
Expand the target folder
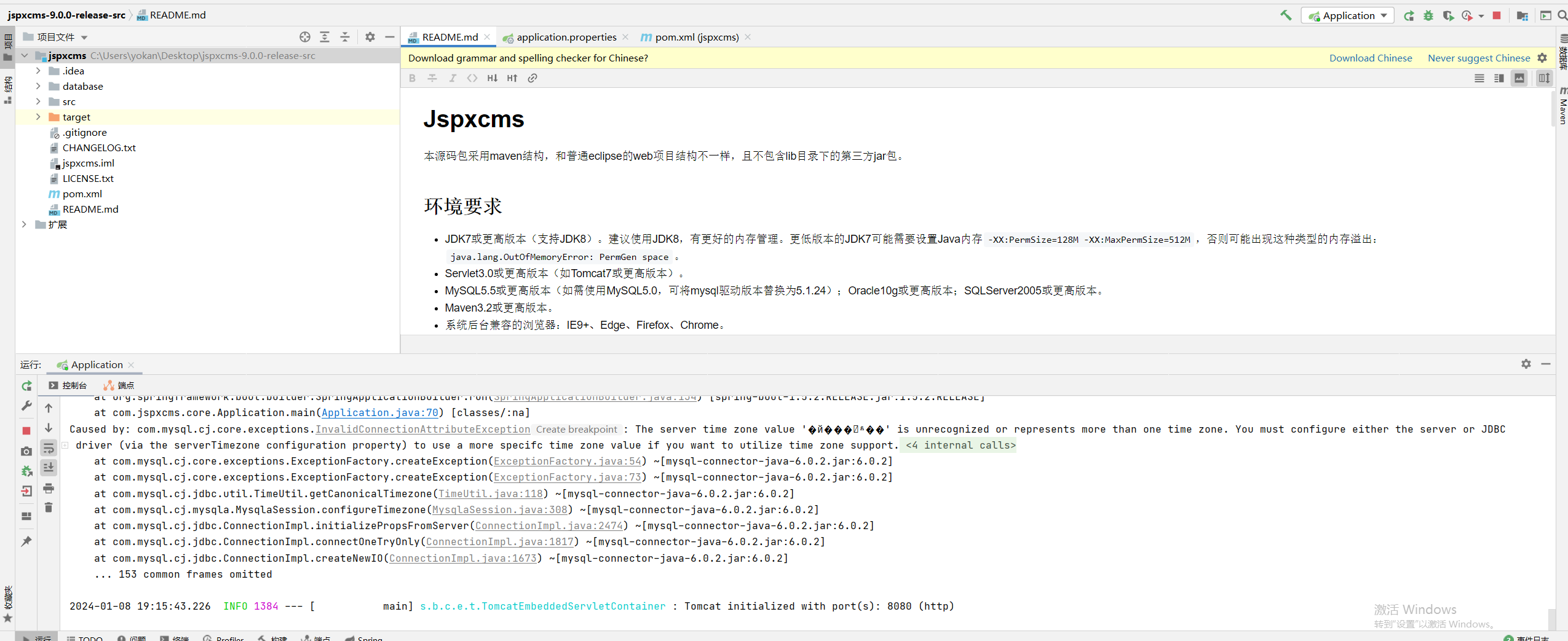coord(38,117)
